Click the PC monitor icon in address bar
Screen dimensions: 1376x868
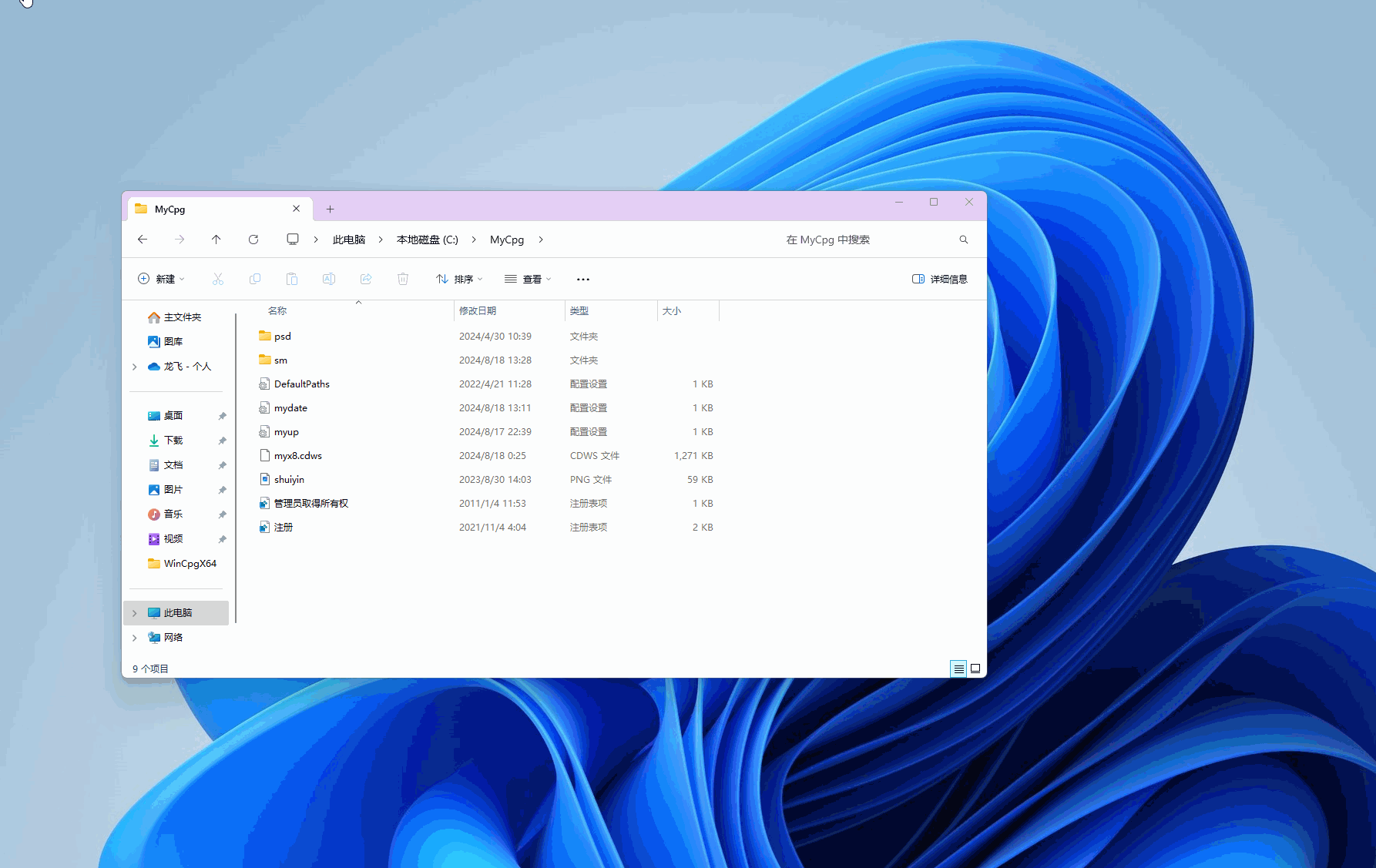point(293,240)
